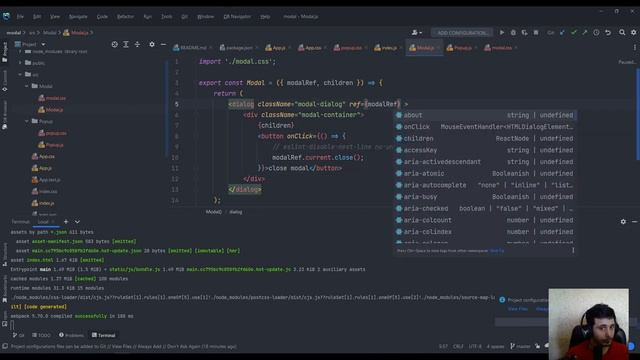The image size is (640, 360).
Task: Open terminal sessions dropdown chevron
Action: click(x=77, y=222)
